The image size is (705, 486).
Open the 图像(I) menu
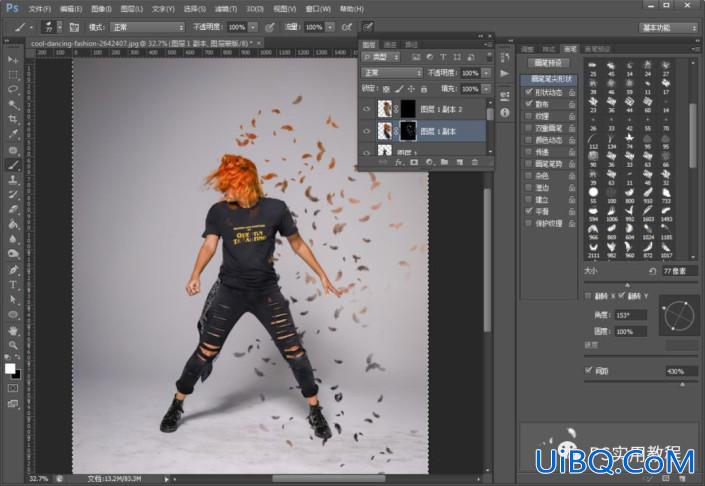[101, 9]
